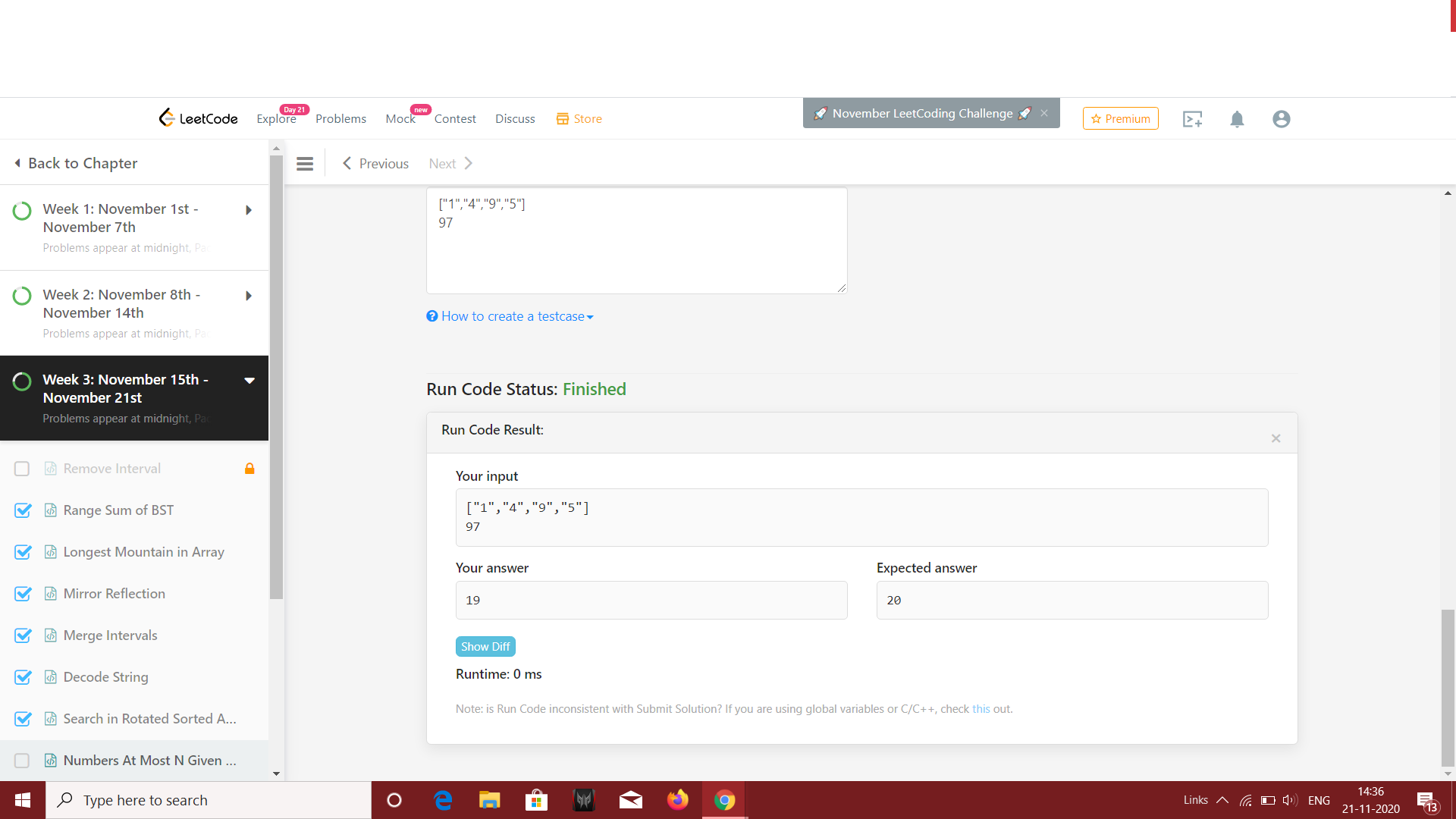Image resolution: width=1456 pixels, height=819 pixels.
Task: Toggle the hamburger sidebar menu icon
Action: pos(305,164)
